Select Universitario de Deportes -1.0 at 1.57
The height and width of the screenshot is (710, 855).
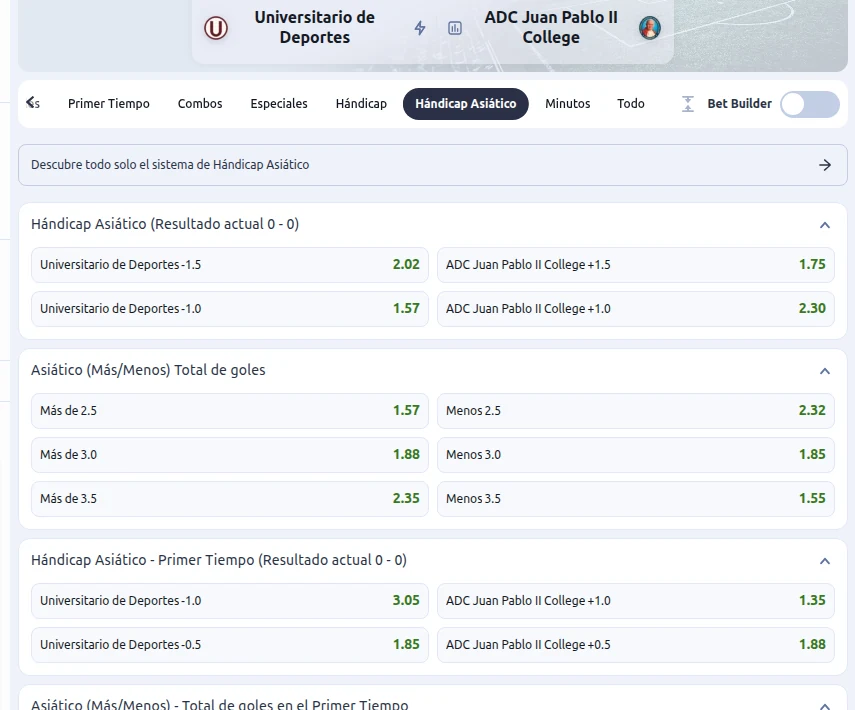(230, 309)
